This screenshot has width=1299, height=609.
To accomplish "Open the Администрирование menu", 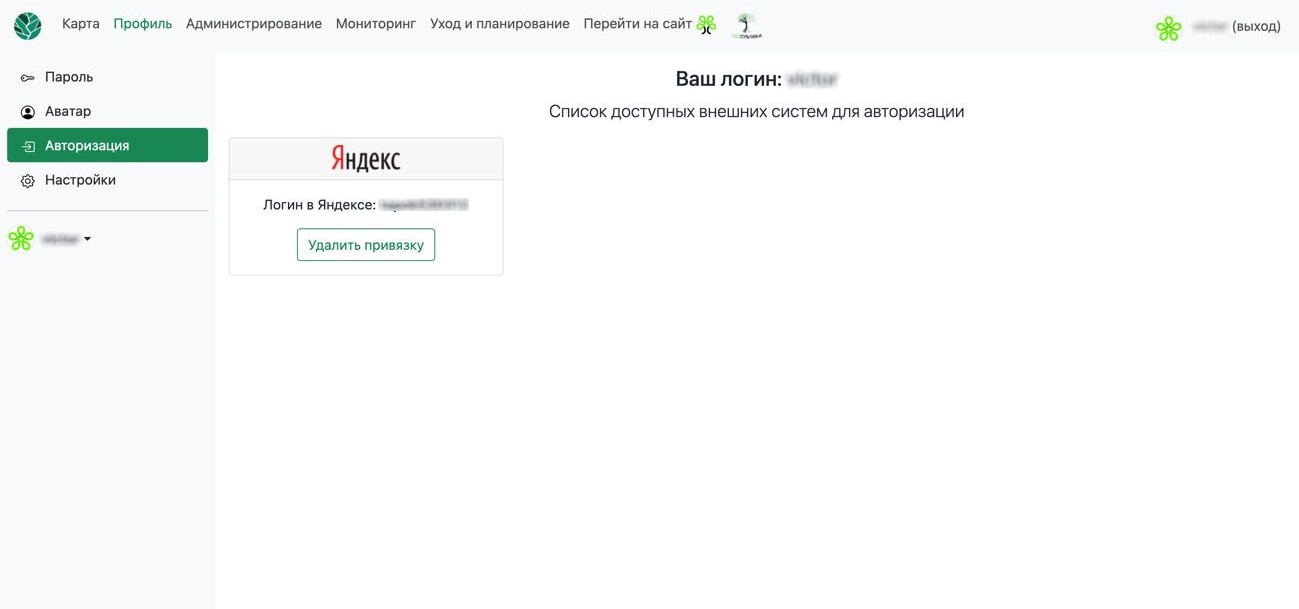I will (254, 24).
